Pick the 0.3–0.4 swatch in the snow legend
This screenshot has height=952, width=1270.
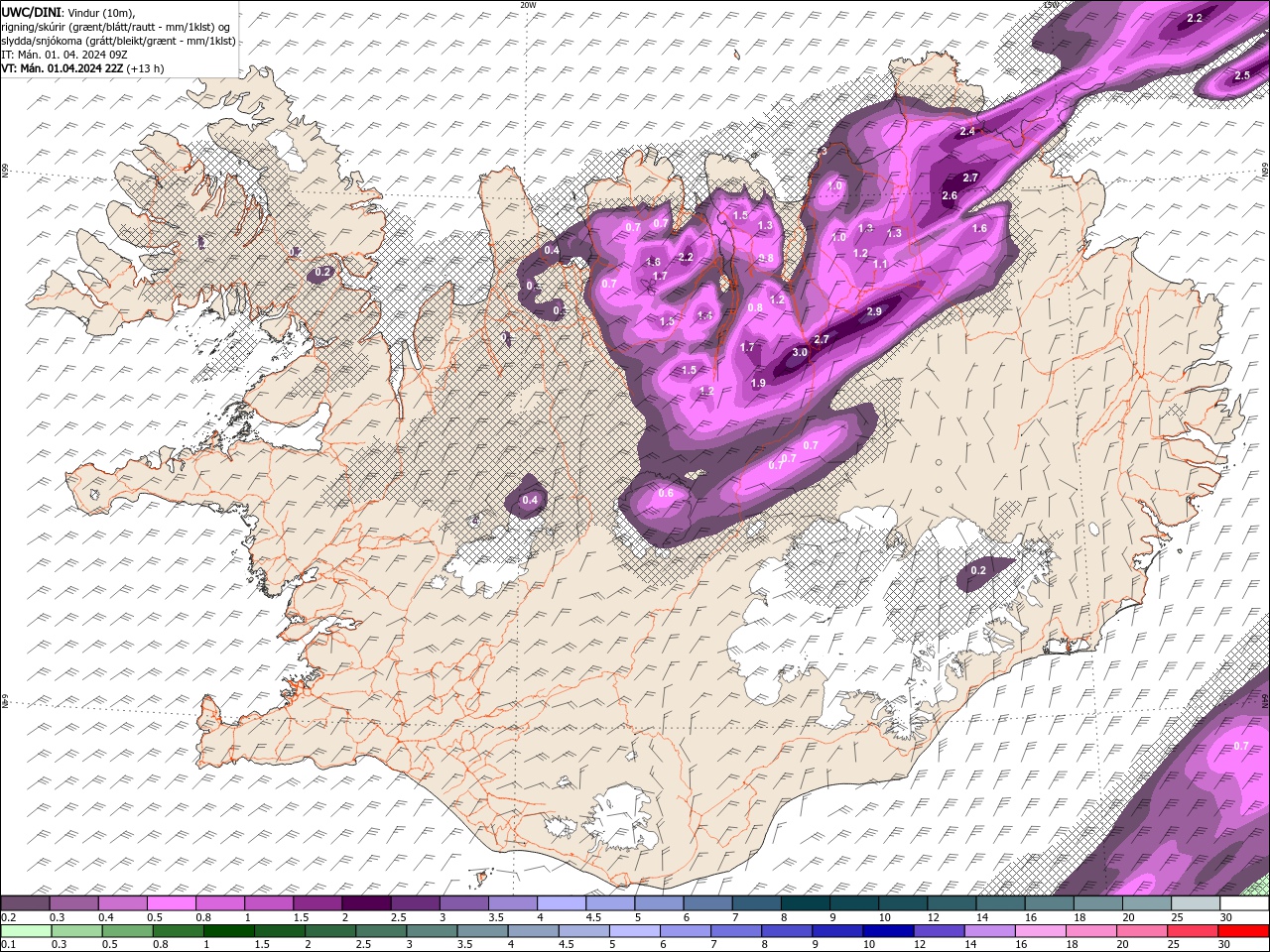coord(73,903)
